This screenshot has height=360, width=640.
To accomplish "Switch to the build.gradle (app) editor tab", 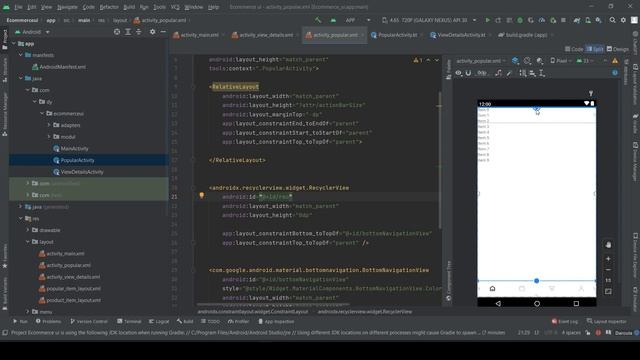I will pos(526,35).
